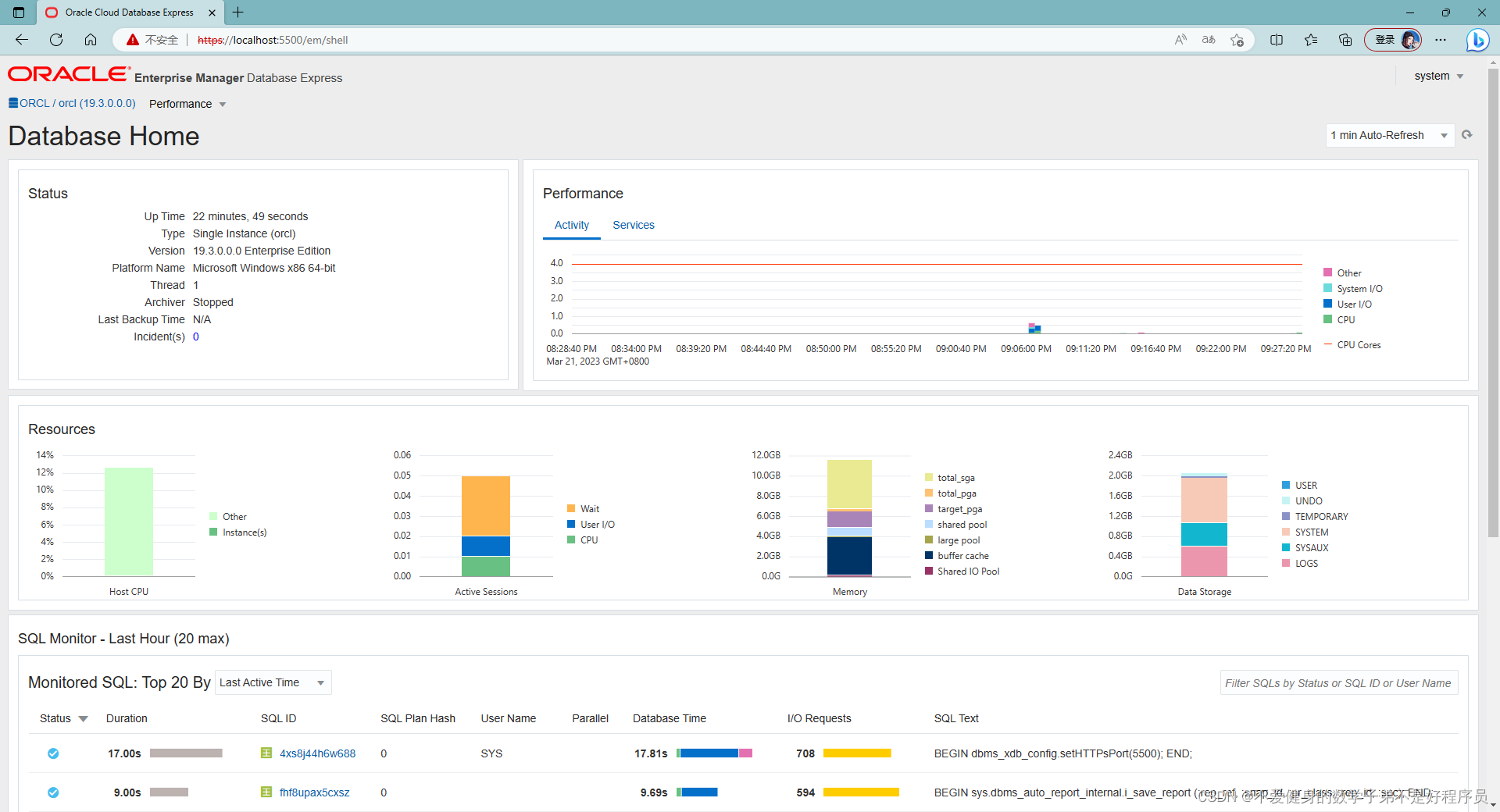Click the System I/O legend swatch
This screenshot has width=1500, height=812.
point(1327,288)
